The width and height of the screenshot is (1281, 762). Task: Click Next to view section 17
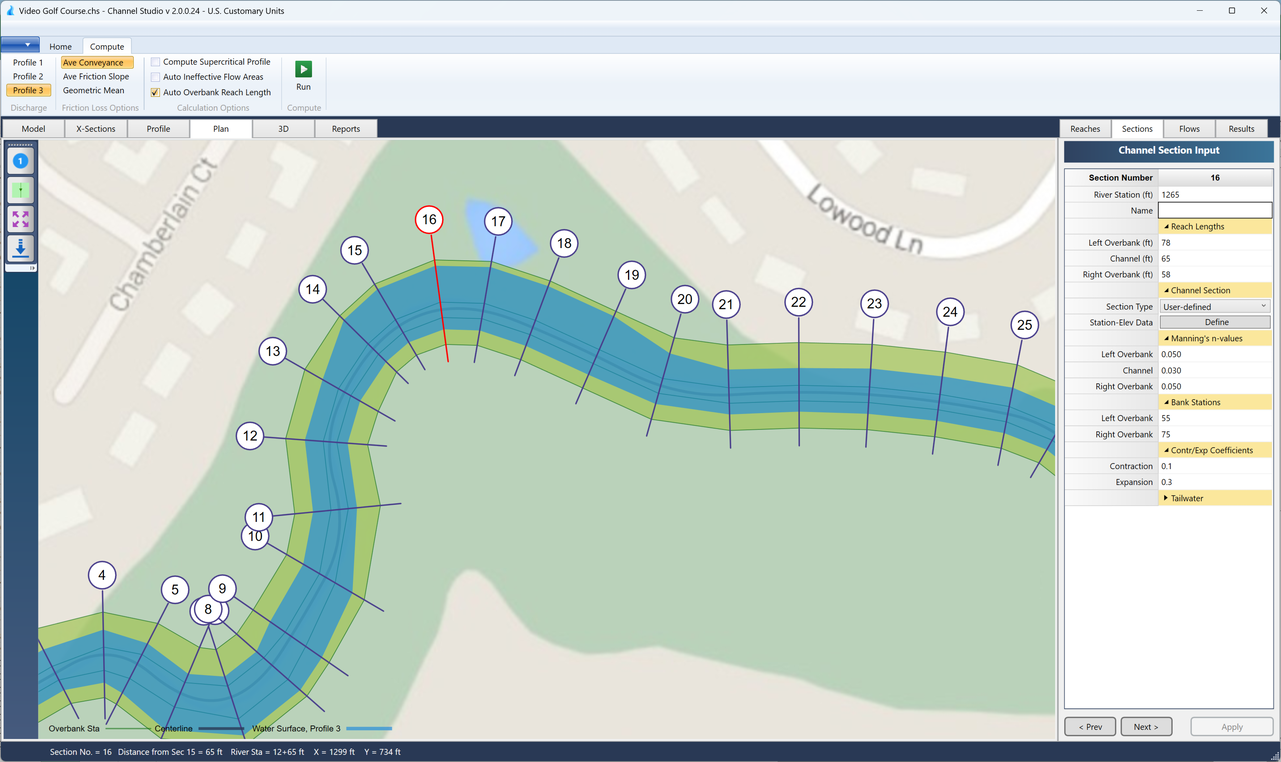tap(1146, 726)
